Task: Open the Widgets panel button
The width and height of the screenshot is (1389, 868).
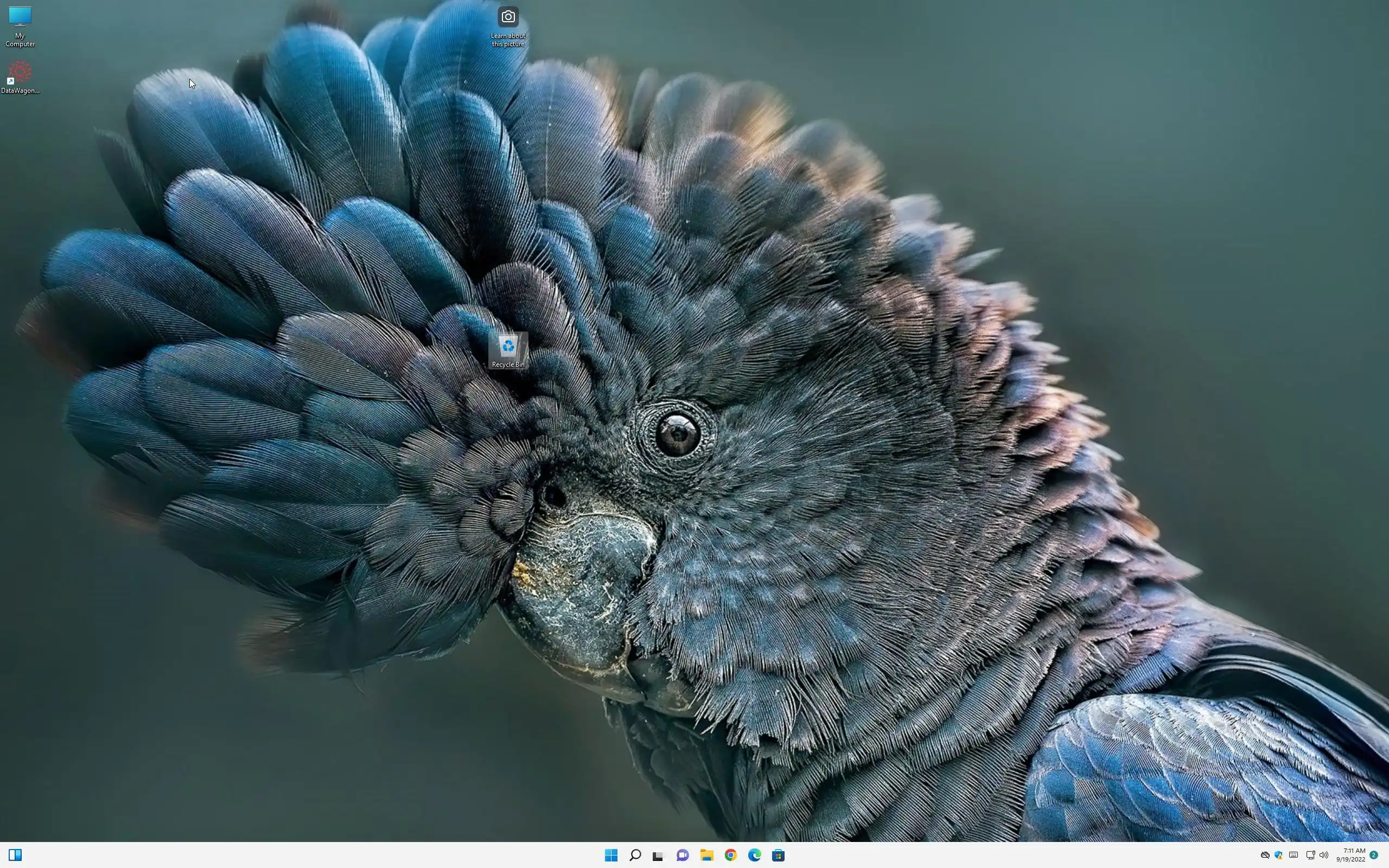Action: point(16,856)
